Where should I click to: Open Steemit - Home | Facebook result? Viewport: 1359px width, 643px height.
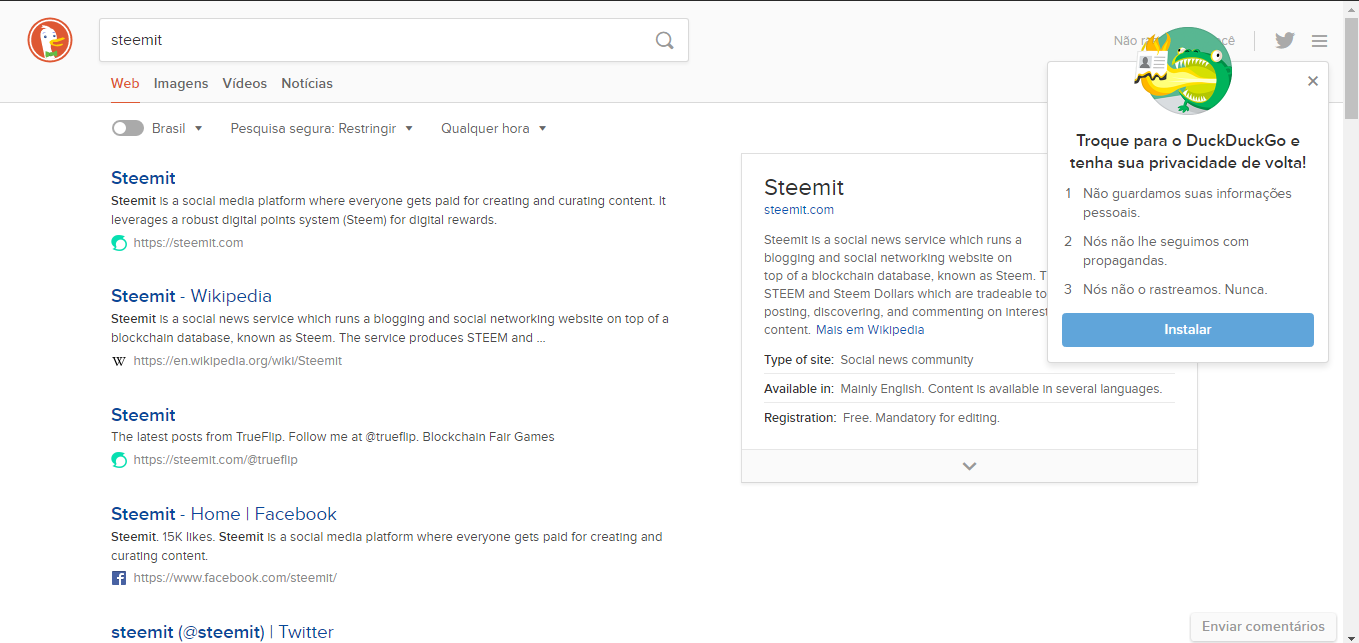click(x=224, y=514)
